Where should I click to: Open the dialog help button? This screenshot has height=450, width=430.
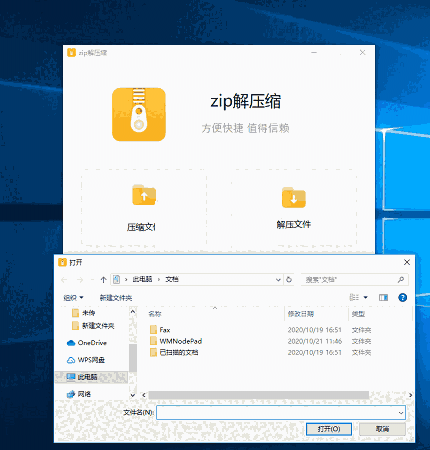[402, 297]
